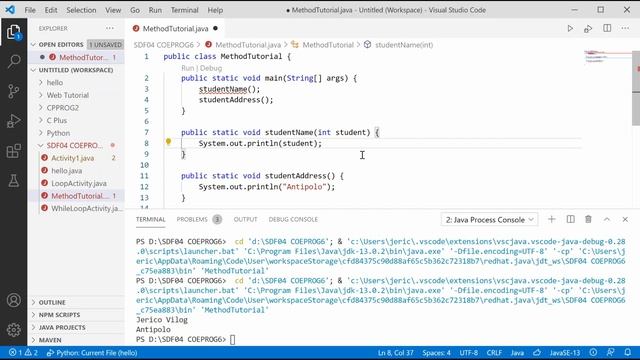Click the editor vertical scrollbar
Image resolution: width=640 pixels, height=360 pixels.
[x=636, y=88]
